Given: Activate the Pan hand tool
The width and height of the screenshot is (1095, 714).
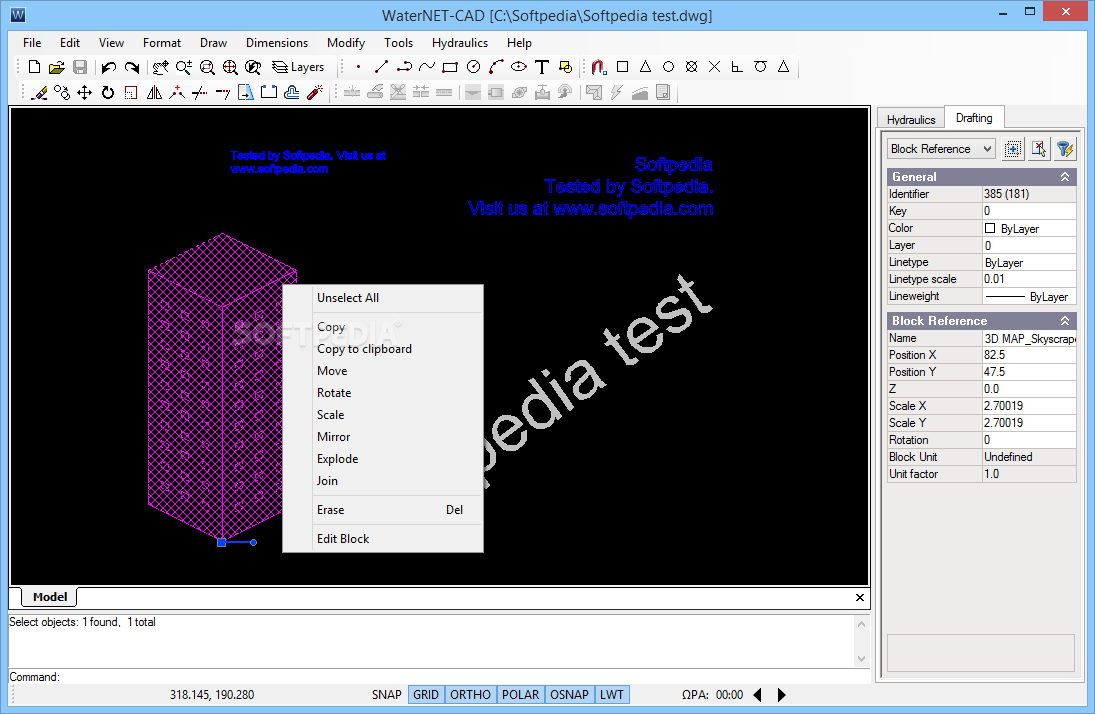Looking at the screenshot, I should click(x=161, y=67).
